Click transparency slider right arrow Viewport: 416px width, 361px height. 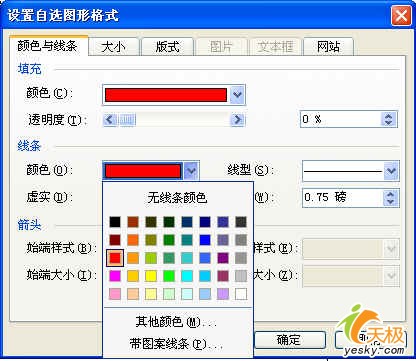point(237,120)
